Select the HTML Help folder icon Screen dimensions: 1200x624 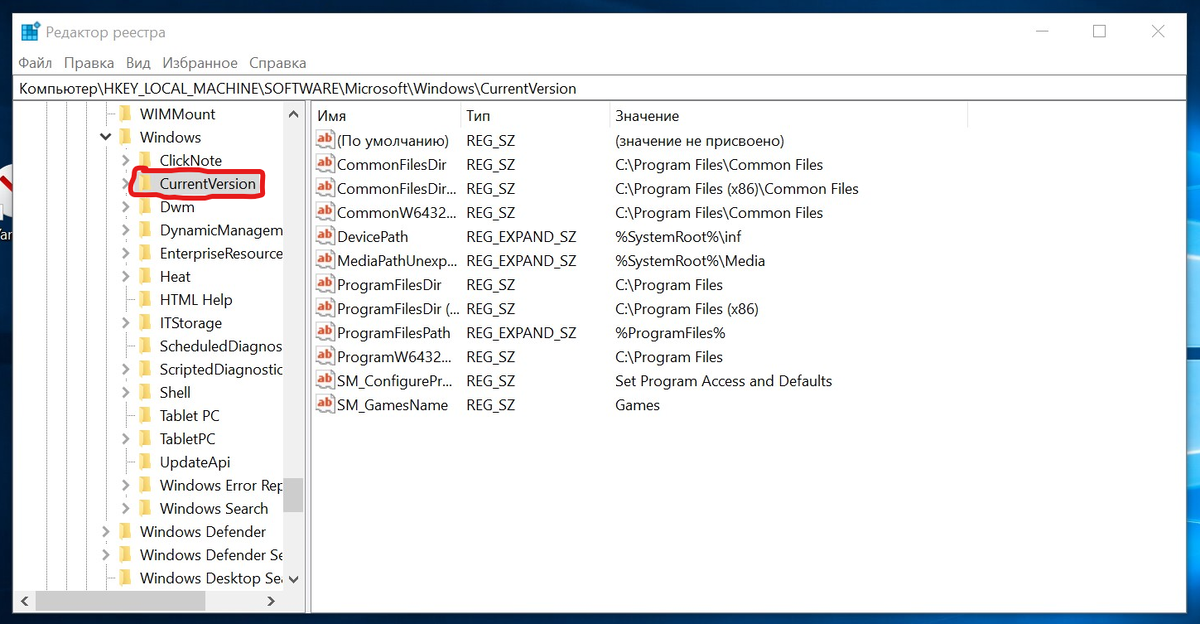coord(145,299)
